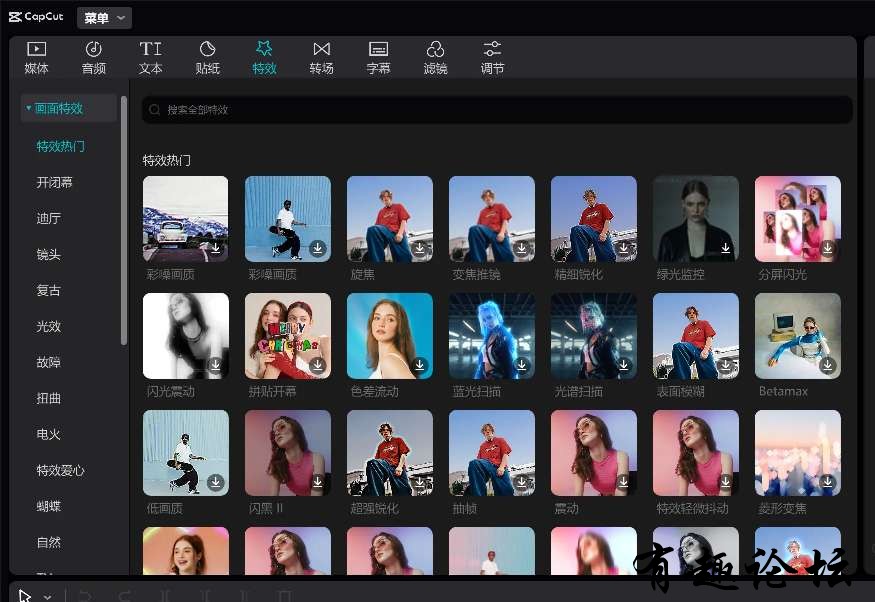Click the 特效热门 section heading
The width and height of the screenshot is (875, 602).
coord(166,161)
